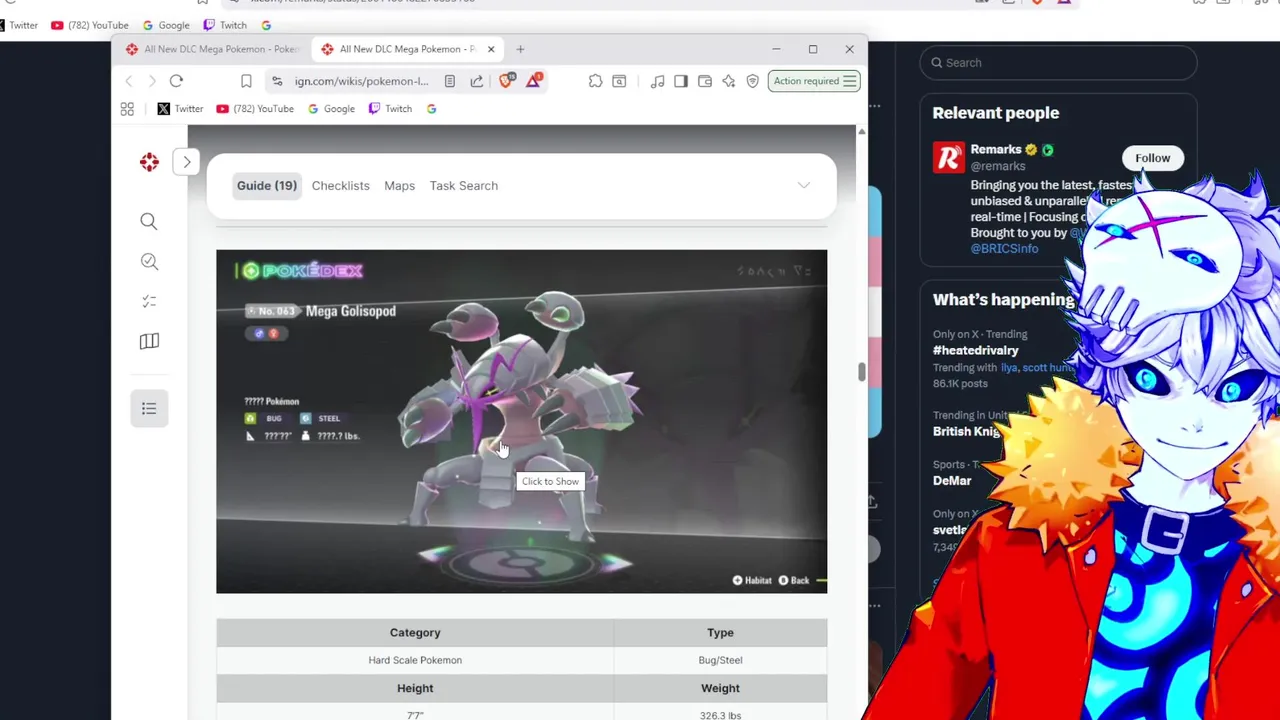Open the DeMar sports trend
The image size is (1280, 720).
click(952, 480)
